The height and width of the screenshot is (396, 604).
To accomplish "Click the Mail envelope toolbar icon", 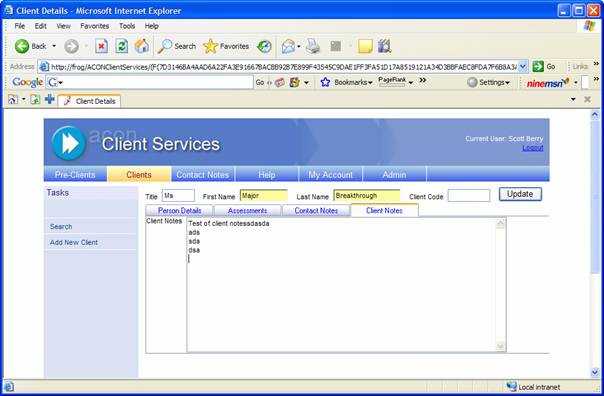I will [288, 47].
